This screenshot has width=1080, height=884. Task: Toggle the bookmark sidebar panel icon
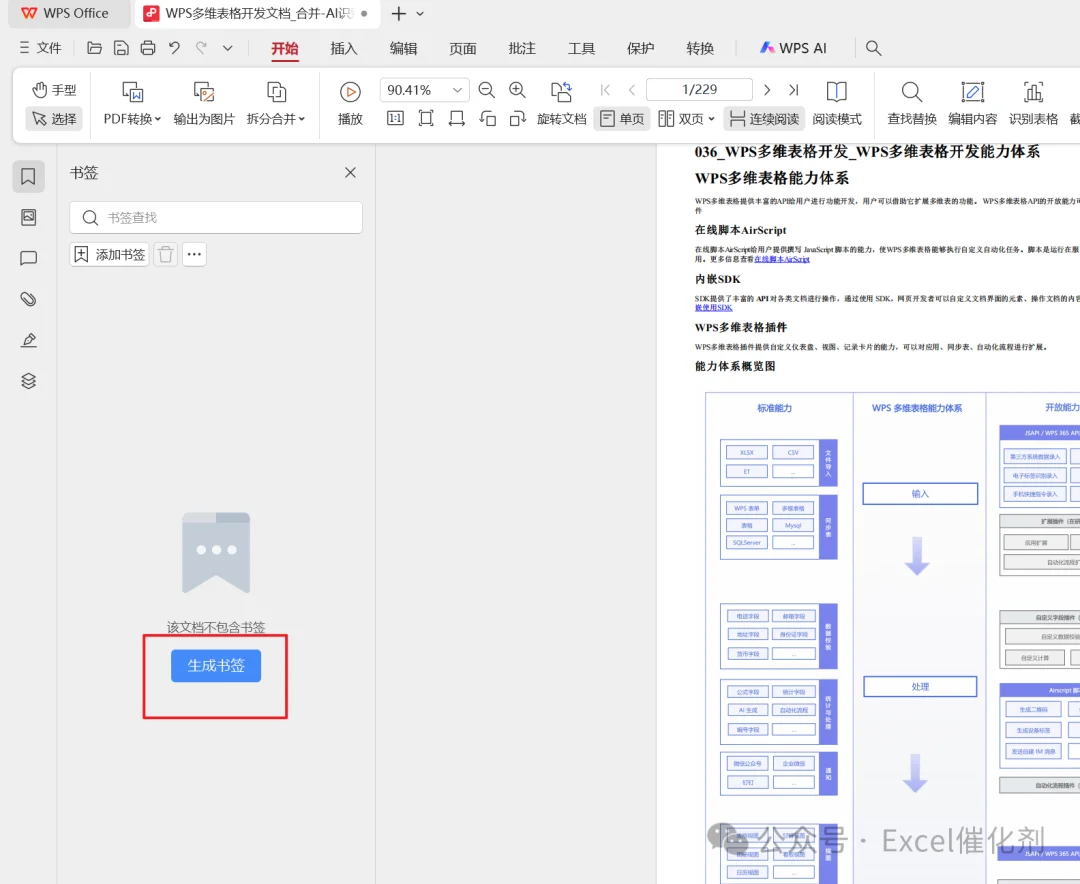[x=28, y=176]
